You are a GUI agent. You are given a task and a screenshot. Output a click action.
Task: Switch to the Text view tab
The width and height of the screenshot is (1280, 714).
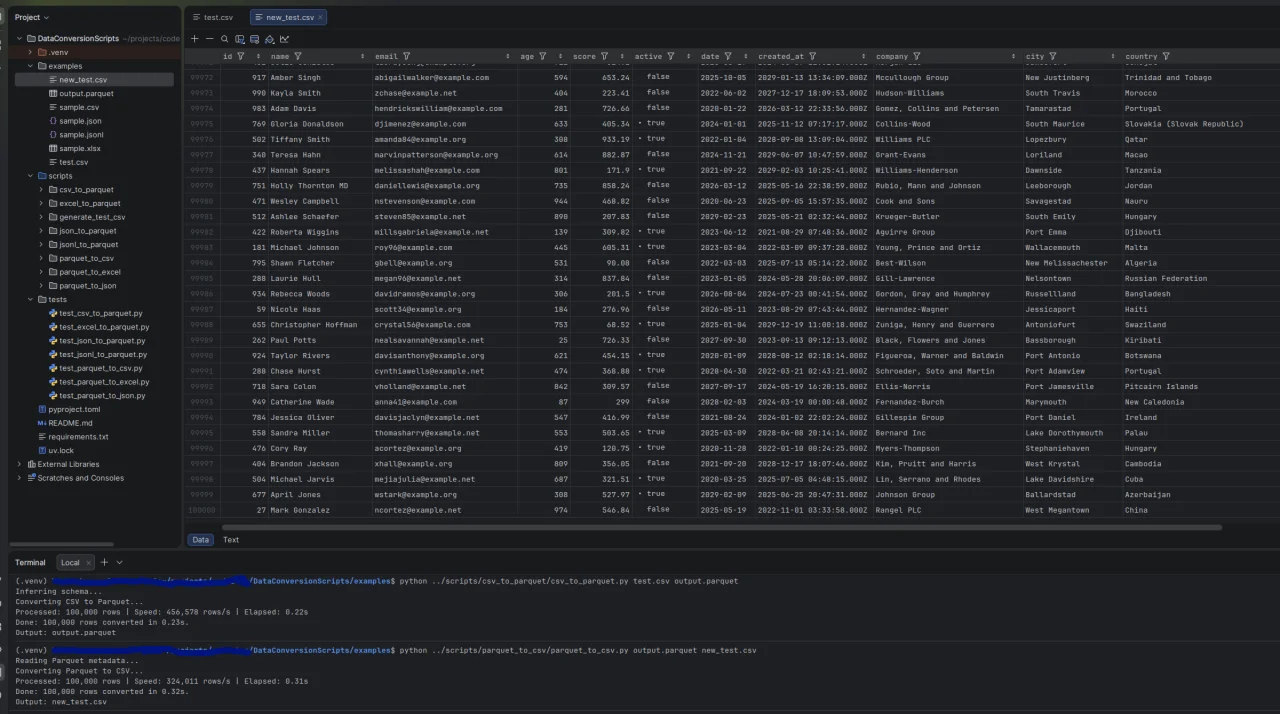tap(231, 540)
